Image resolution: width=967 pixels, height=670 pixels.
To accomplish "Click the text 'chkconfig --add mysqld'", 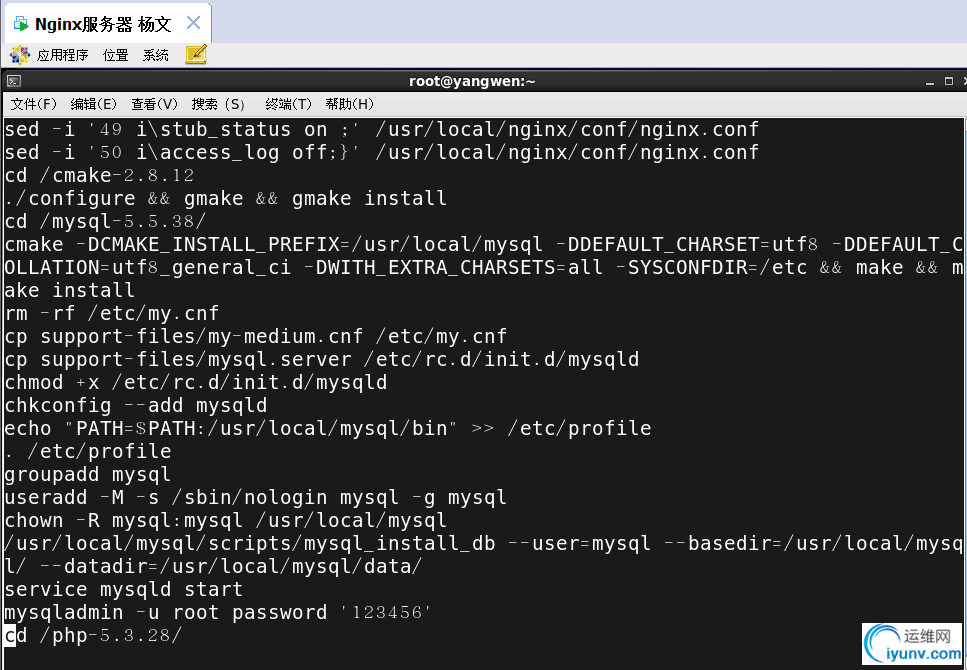I will click(x=136, y=406).
